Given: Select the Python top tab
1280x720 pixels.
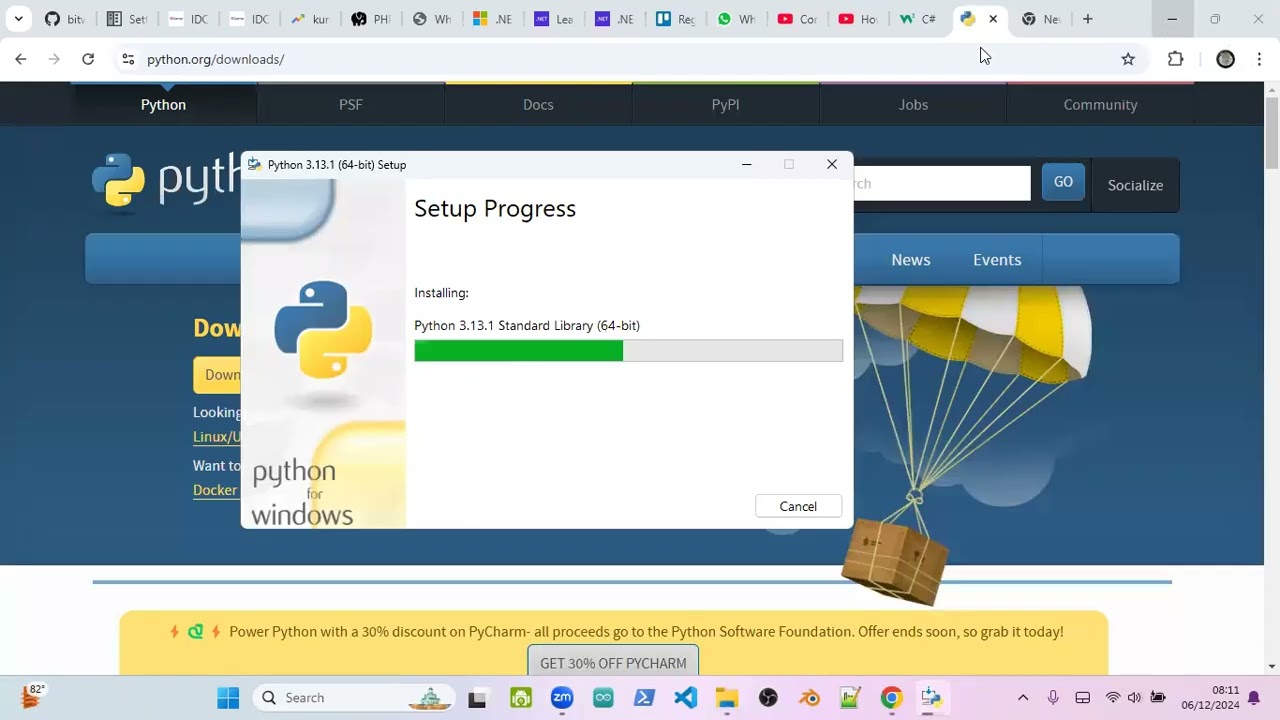Looking at the screenshot, I should click(163, 104).
